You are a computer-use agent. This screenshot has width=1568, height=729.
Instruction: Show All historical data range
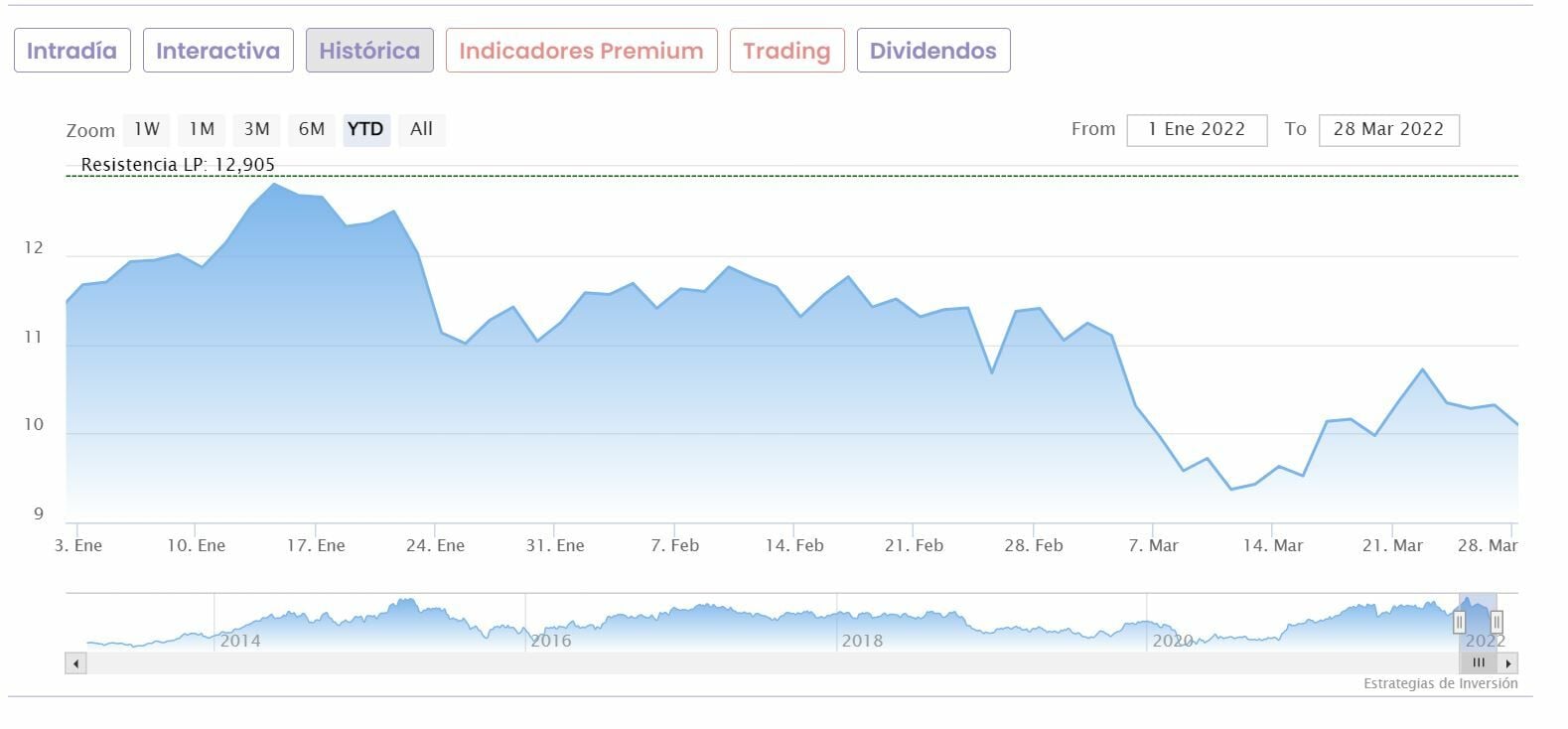(421, 129)
